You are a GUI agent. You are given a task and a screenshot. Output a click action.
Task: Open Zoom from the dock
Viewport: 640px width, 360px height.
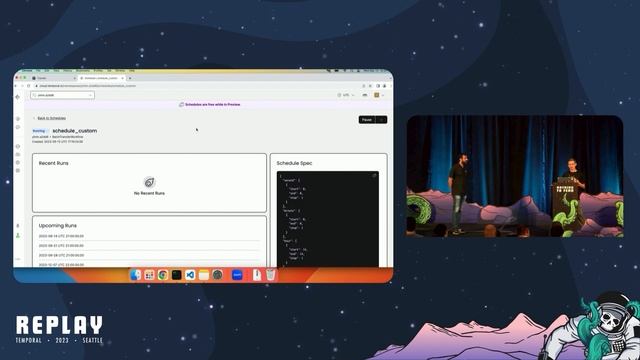pos(237,275)
